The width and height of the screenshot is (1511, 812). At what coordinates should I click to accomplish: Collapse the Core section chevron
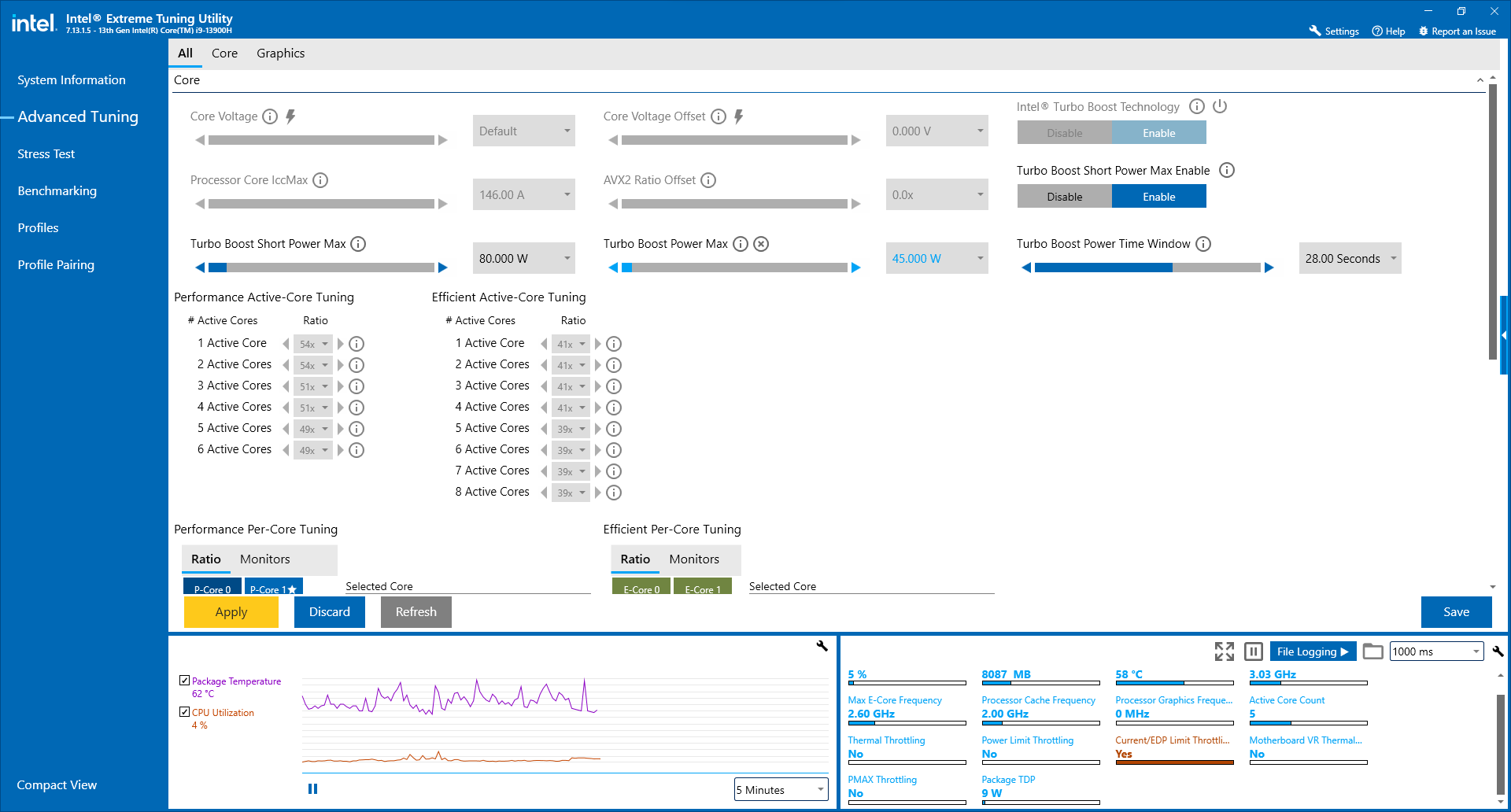tap(1480, 80)
